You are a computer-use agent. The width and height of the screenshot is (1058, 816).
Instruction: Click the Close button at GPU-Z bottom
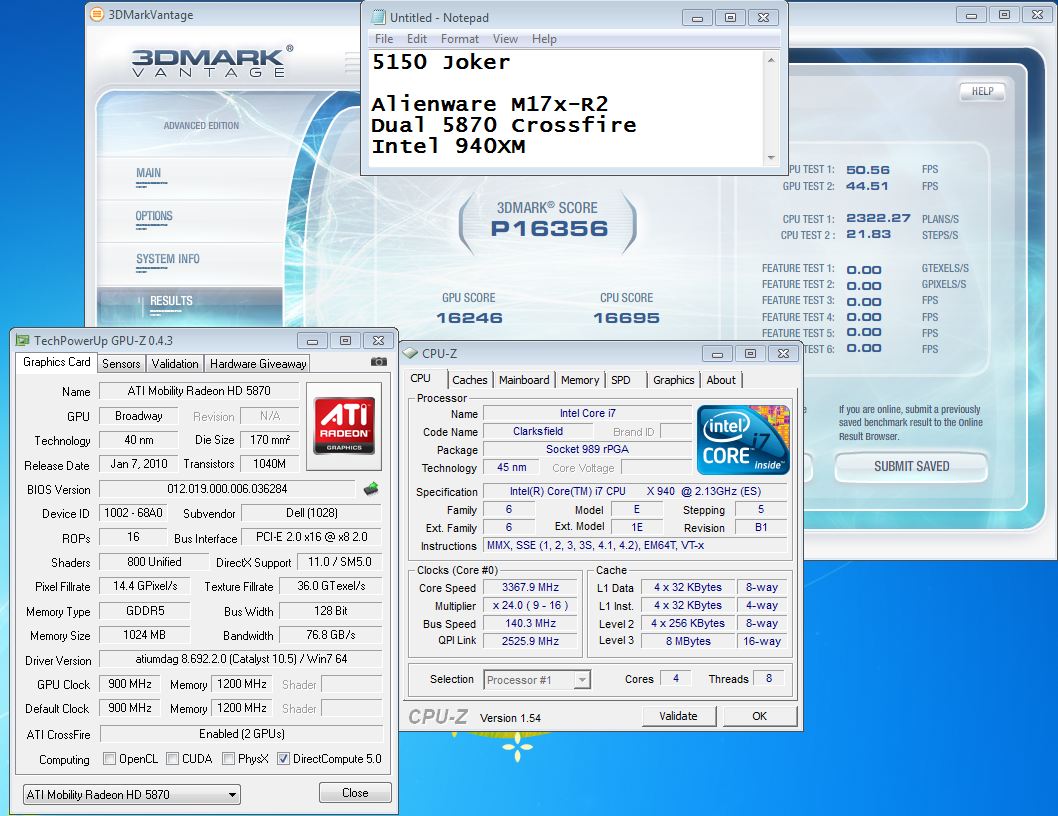coord(355,793)
